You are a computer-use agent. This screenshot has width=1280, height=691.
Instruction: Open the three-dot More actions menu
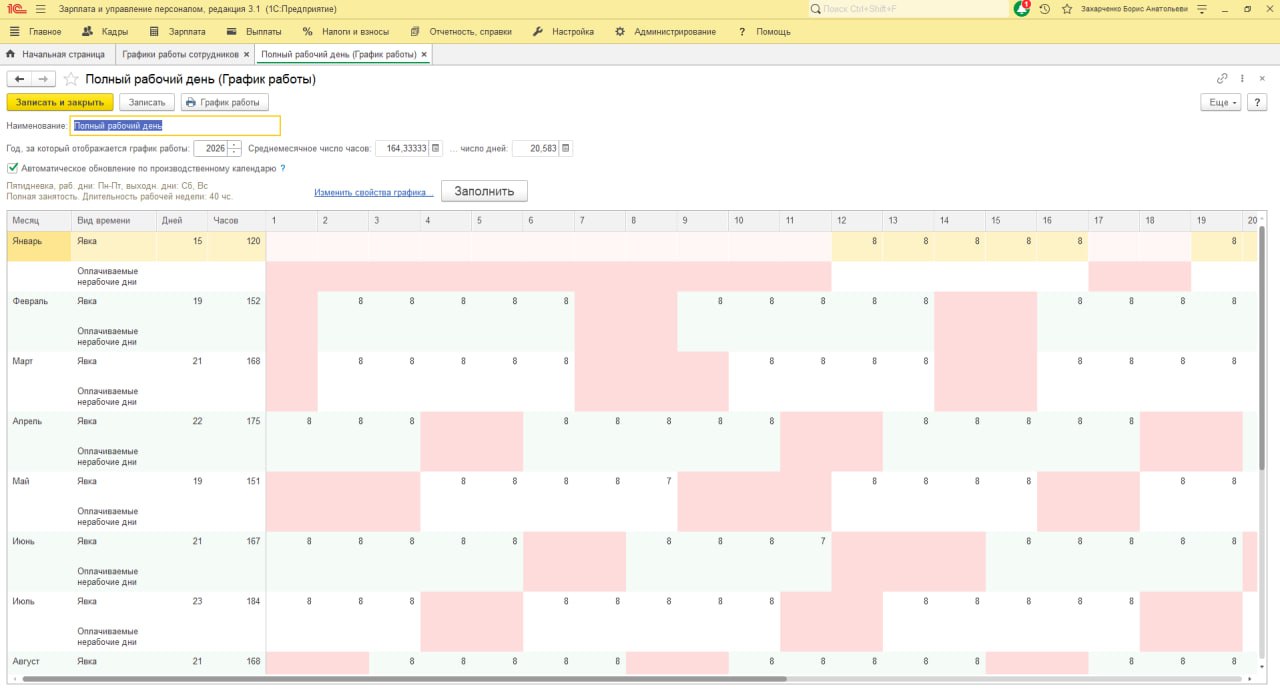[1241, 78]
